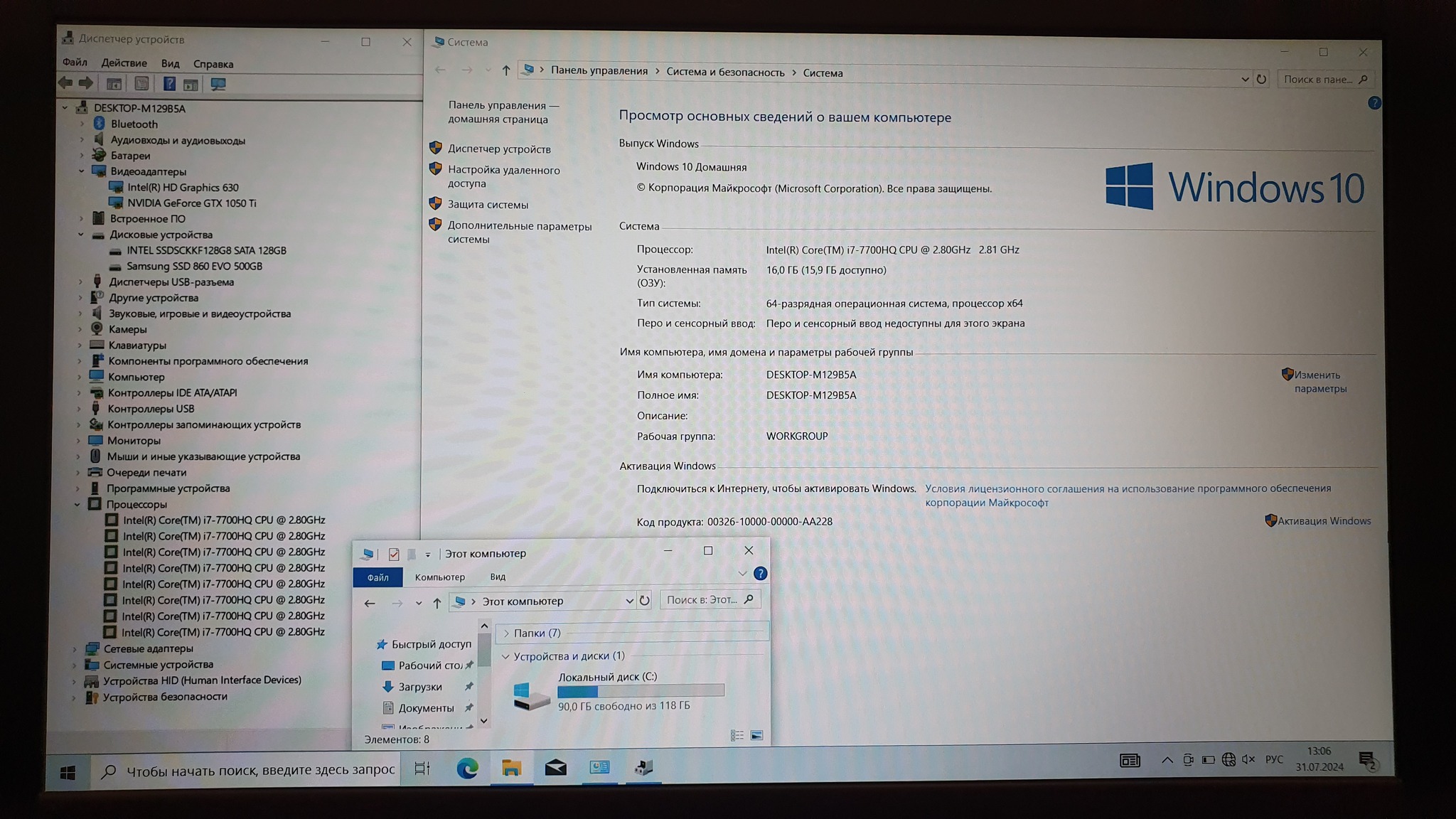This screenshot has width=1456, height=819.
Task: Click the Task View taskbar icon
Action: click(x=422, y=769)
